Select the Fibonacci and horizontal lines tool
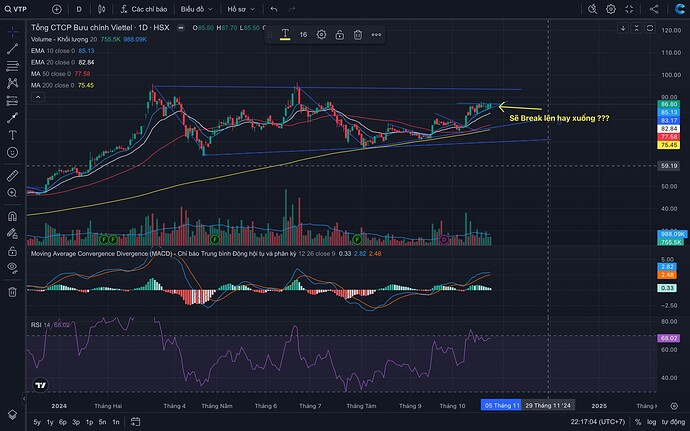Image resolution: width=690 pixels, height=431 pixels. tap(12, 66)
